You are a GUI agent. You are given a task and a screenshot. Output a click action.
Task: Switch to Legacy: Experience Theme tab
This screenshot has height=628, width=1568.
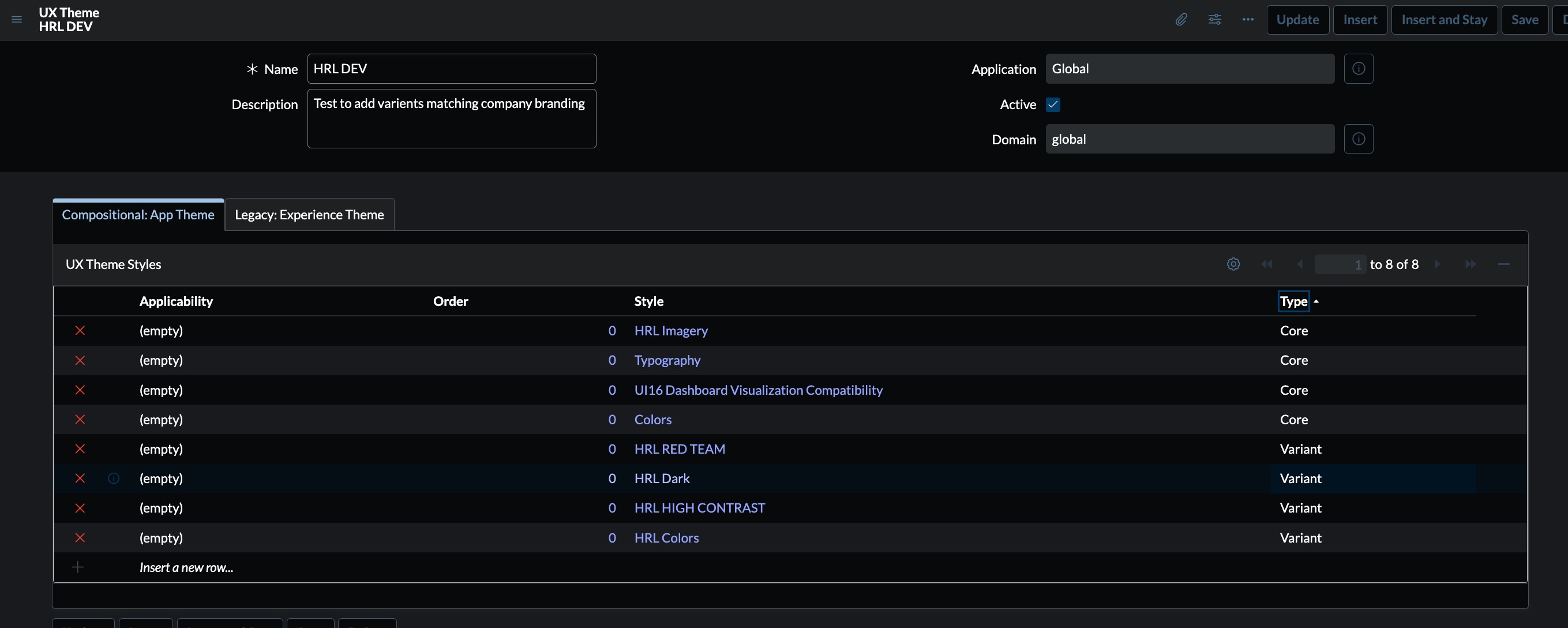click(x=309, y=214)
